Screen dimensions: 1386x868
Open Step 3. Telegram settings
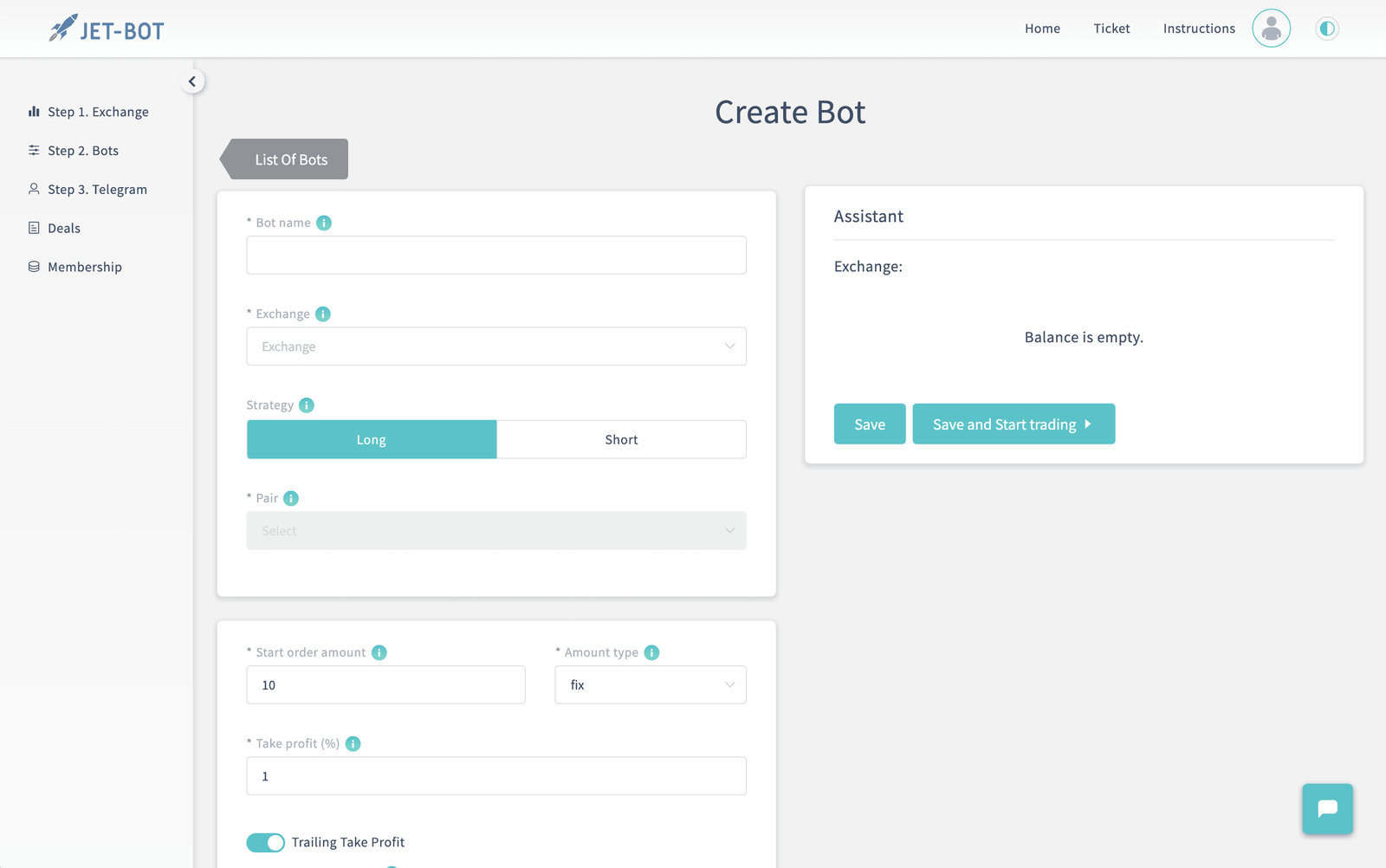click(97, 189)
